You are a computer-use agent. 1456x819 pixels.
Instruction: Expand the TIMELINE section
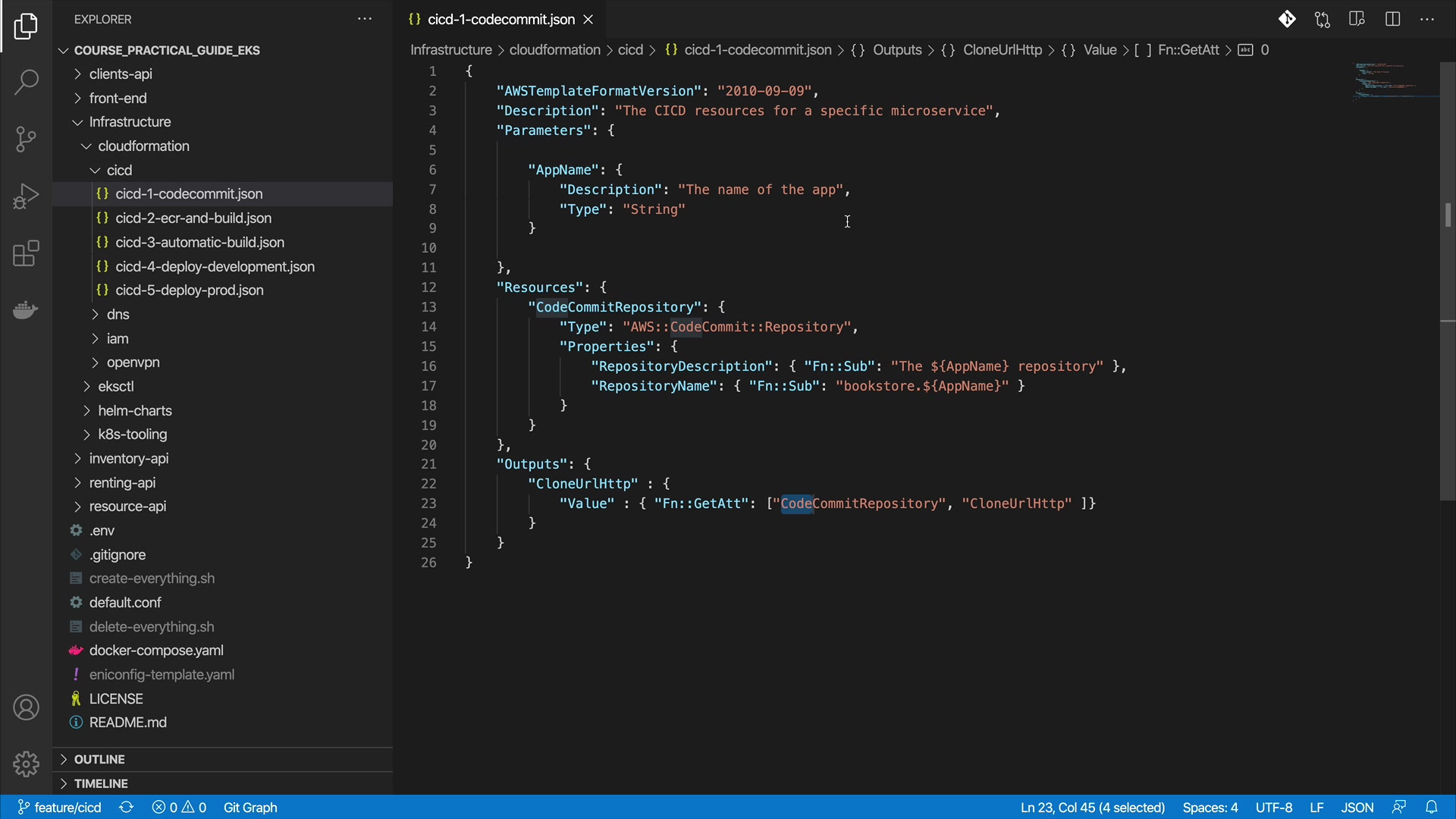(x=101, y=783)
